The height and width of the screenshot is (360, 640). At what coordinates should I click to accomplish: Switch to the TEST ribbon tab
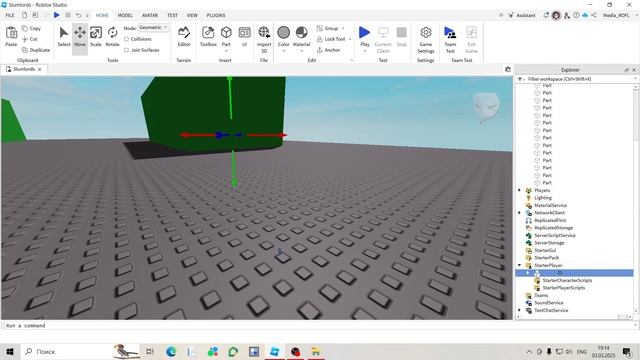coord(172,15)
